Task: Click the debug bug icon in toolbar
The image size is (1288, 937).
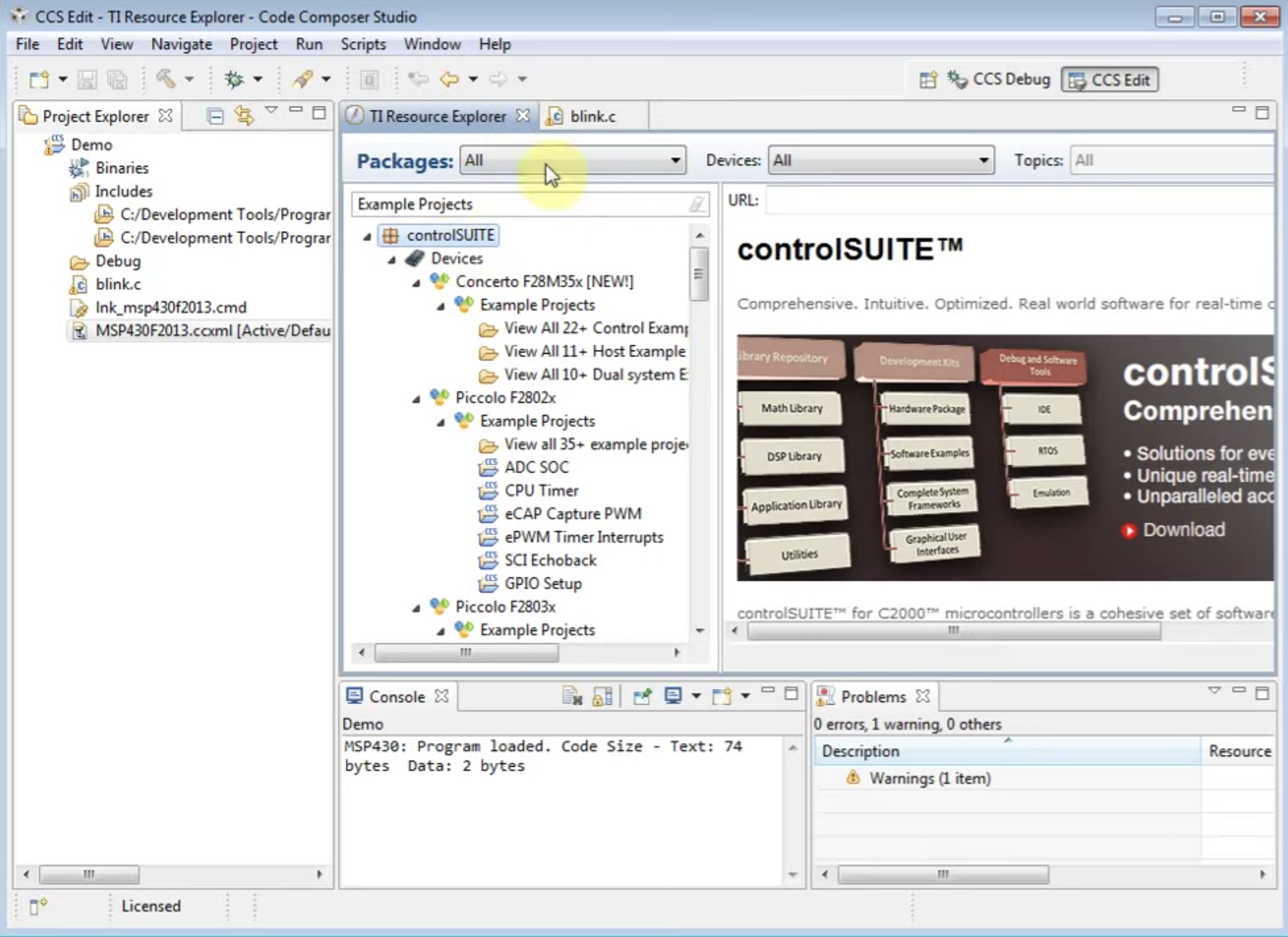Action: [x=234, y=79]
